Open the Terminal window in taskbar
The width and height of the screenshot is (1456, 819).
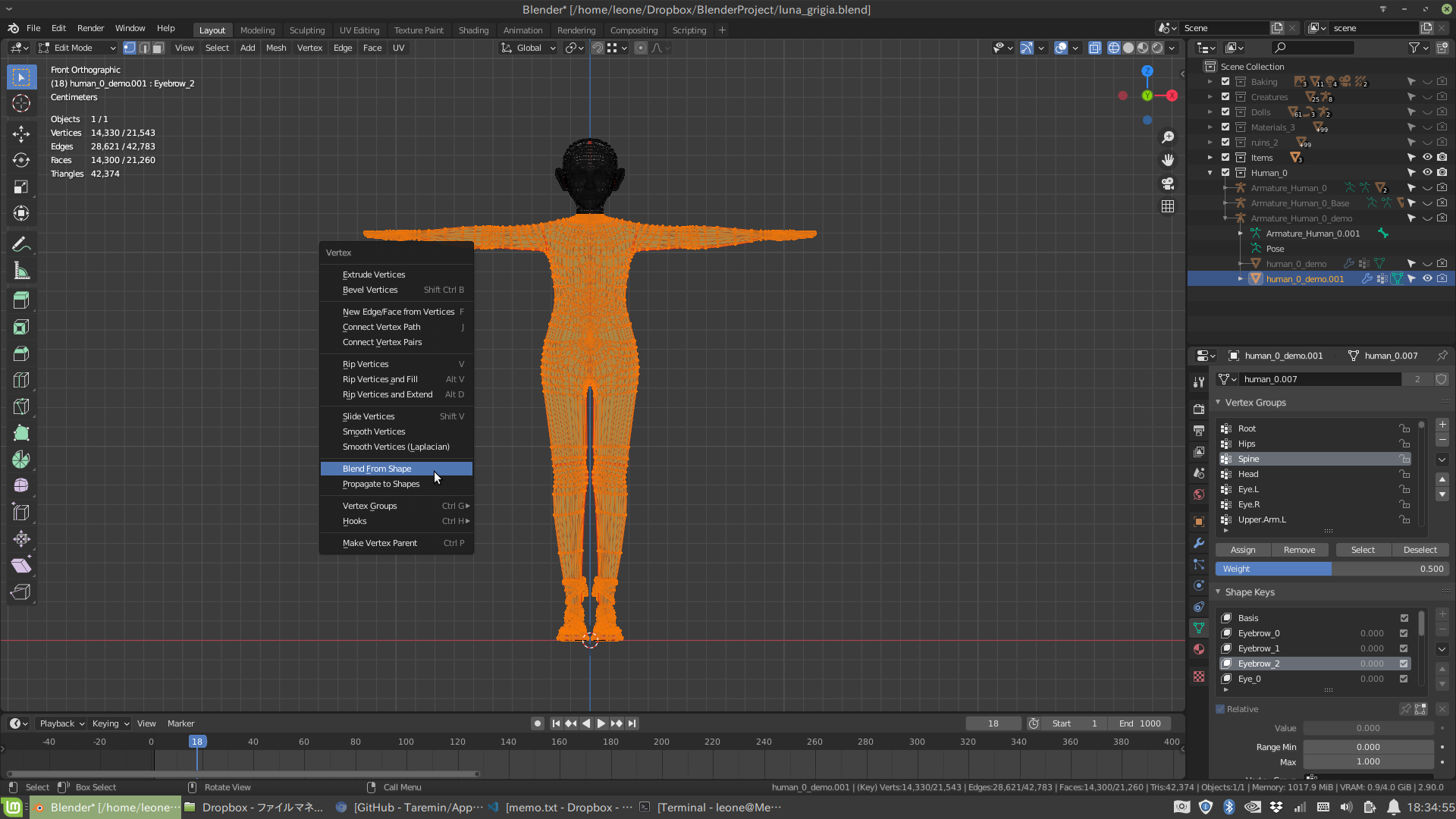point(711,808)
